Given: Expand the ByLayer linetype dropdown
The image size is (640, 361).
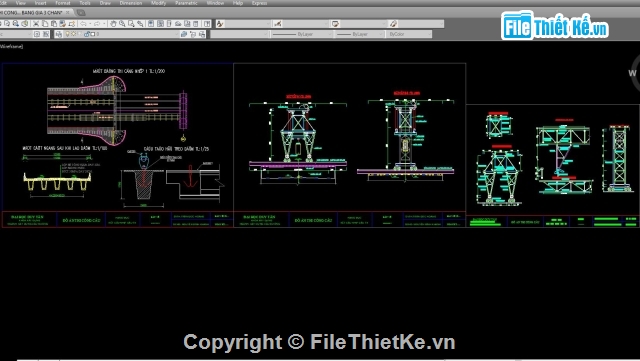Looking at the screenshot, I should (301, 34).
